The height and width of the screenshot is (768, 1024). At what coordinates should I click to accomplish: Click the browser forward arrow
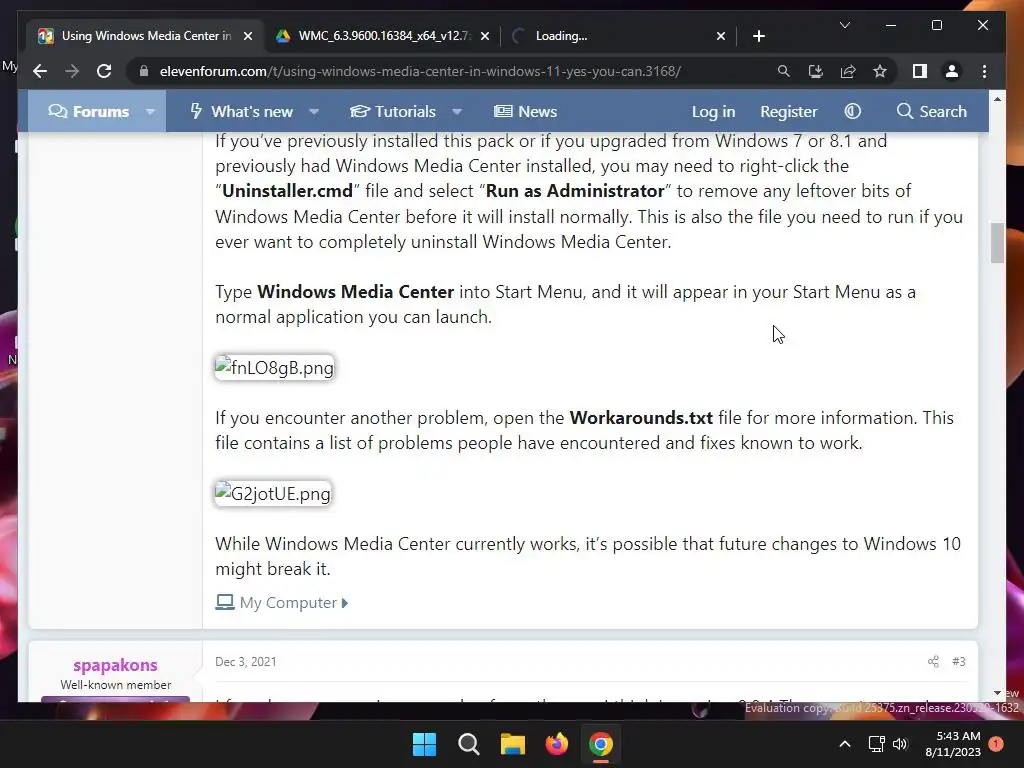tap(72, 71)
